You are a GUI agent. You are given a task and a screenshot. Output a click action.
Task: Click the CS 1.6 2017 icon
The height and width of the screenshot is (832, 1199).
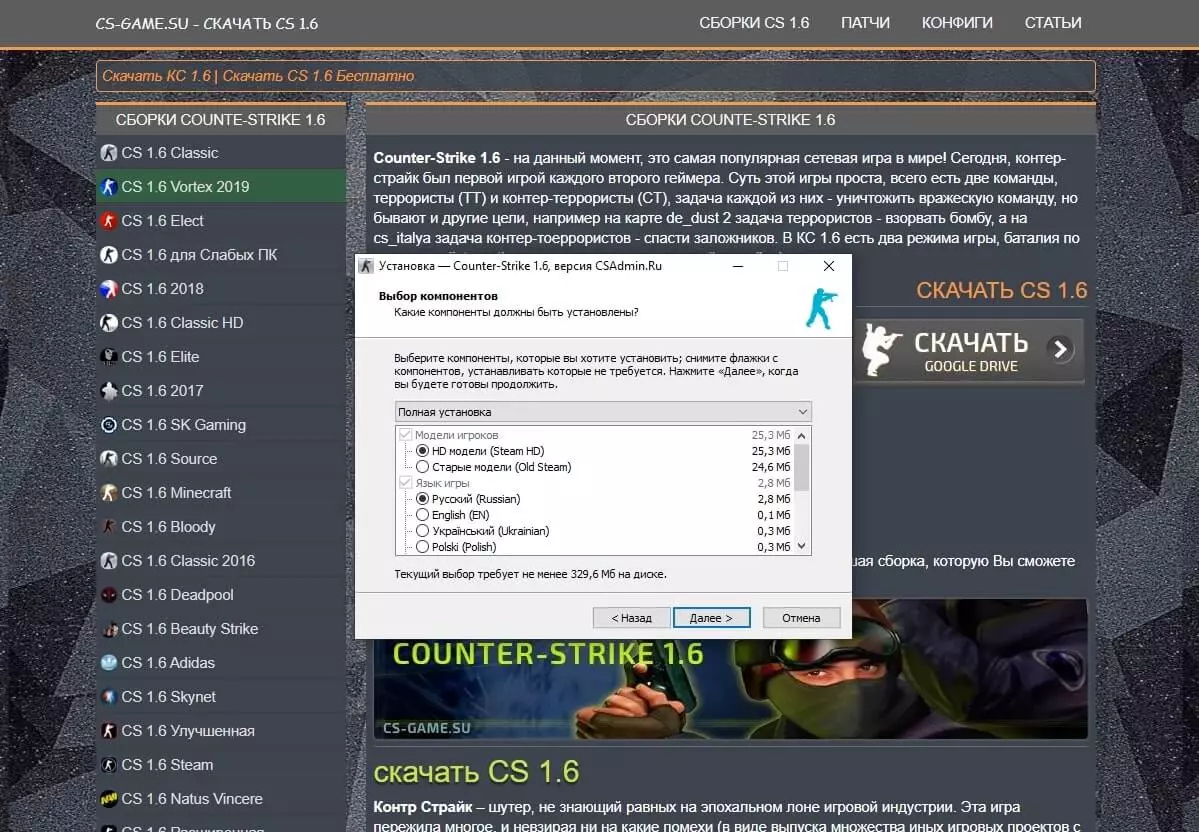tap(109, 391)
